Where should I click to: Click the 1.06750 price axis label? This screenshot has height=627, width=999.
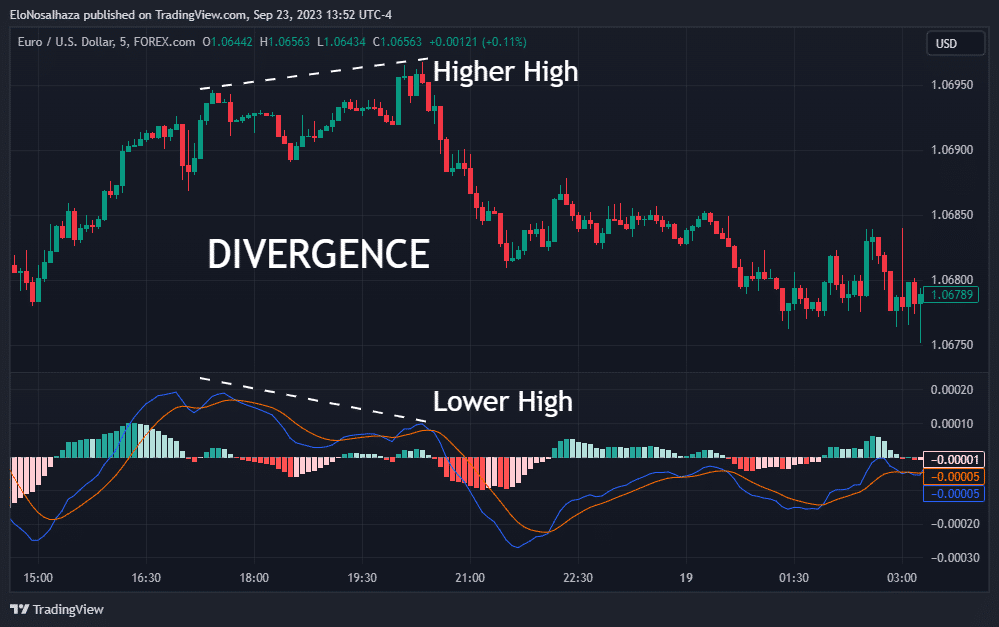pos(952,345)
